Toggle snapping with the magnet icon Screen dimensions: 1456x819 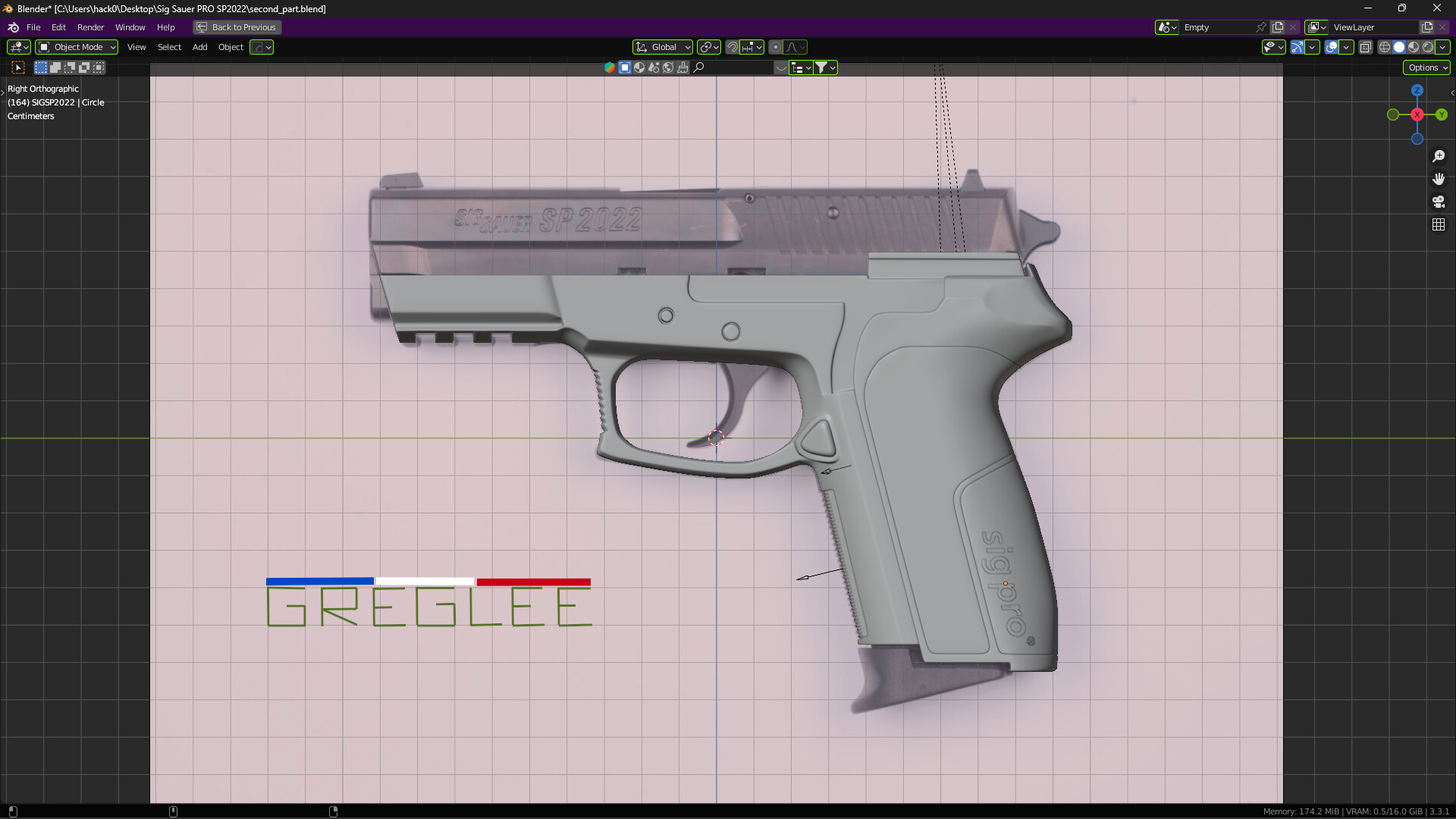tap(732, 47)
